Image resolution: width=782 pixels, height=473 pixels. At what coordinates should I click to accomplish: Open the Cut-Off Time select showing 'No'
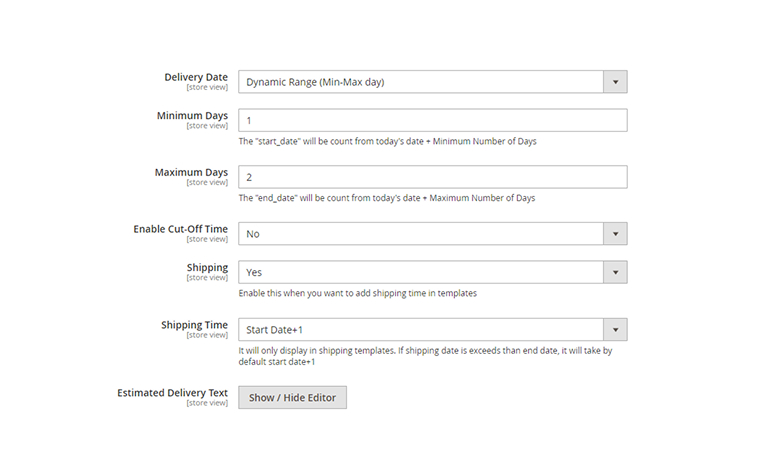[x=420, y=234]
